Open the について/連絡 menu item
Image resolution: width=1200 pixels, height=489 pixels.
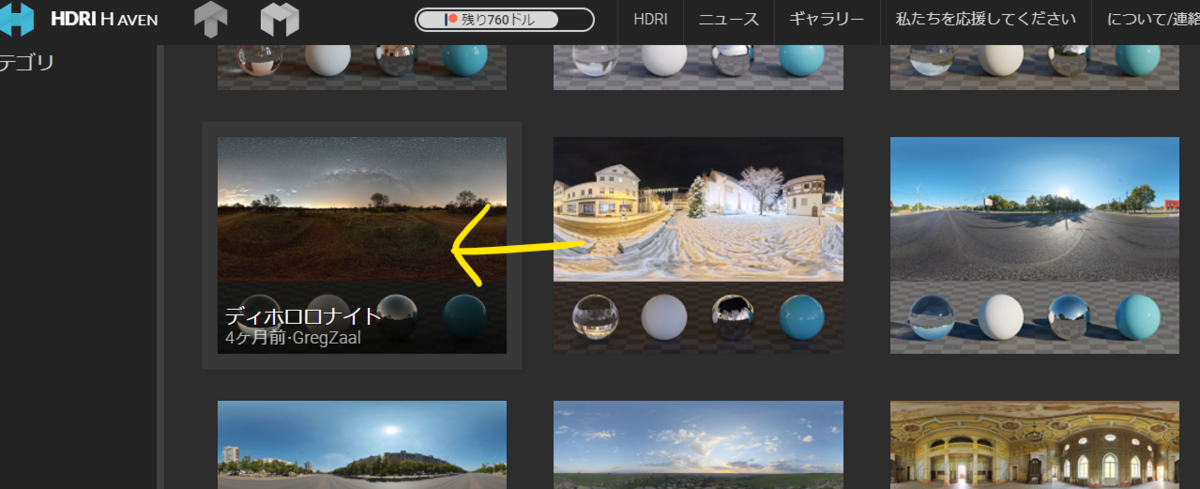pos(1153,19)
